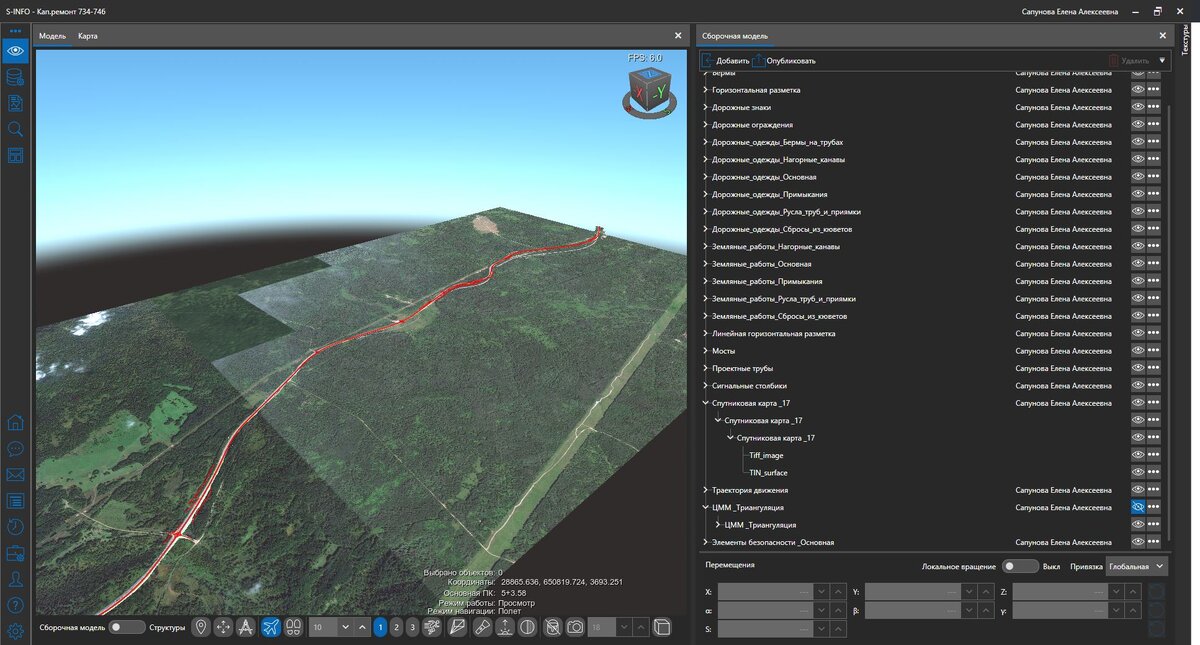Expand the Элементы безопасности _Основная node

pos(705,542)
